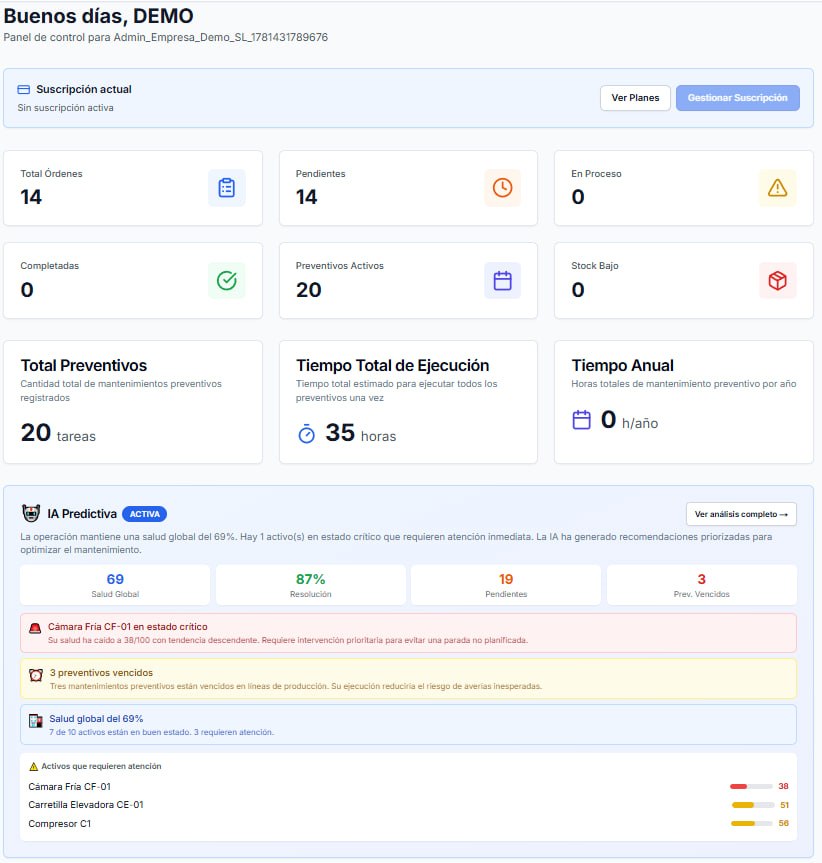Select the Salud Global 69 stat card
The image size is (822, 863).
click(115, 585)
